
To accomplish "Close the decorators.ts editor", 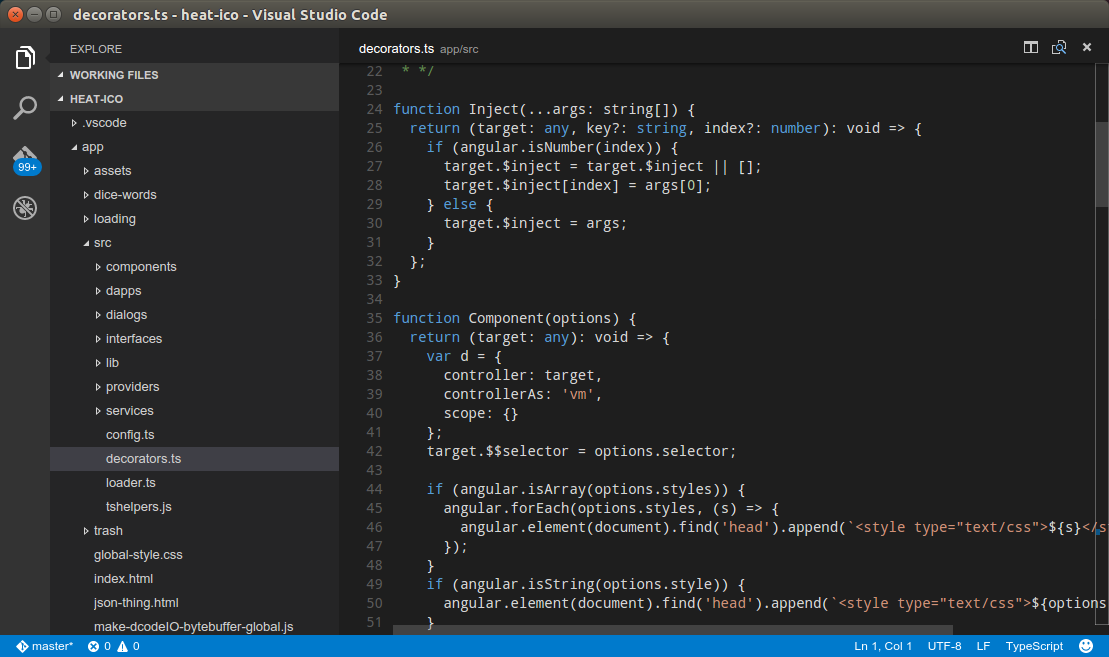I will point(1087,47).
